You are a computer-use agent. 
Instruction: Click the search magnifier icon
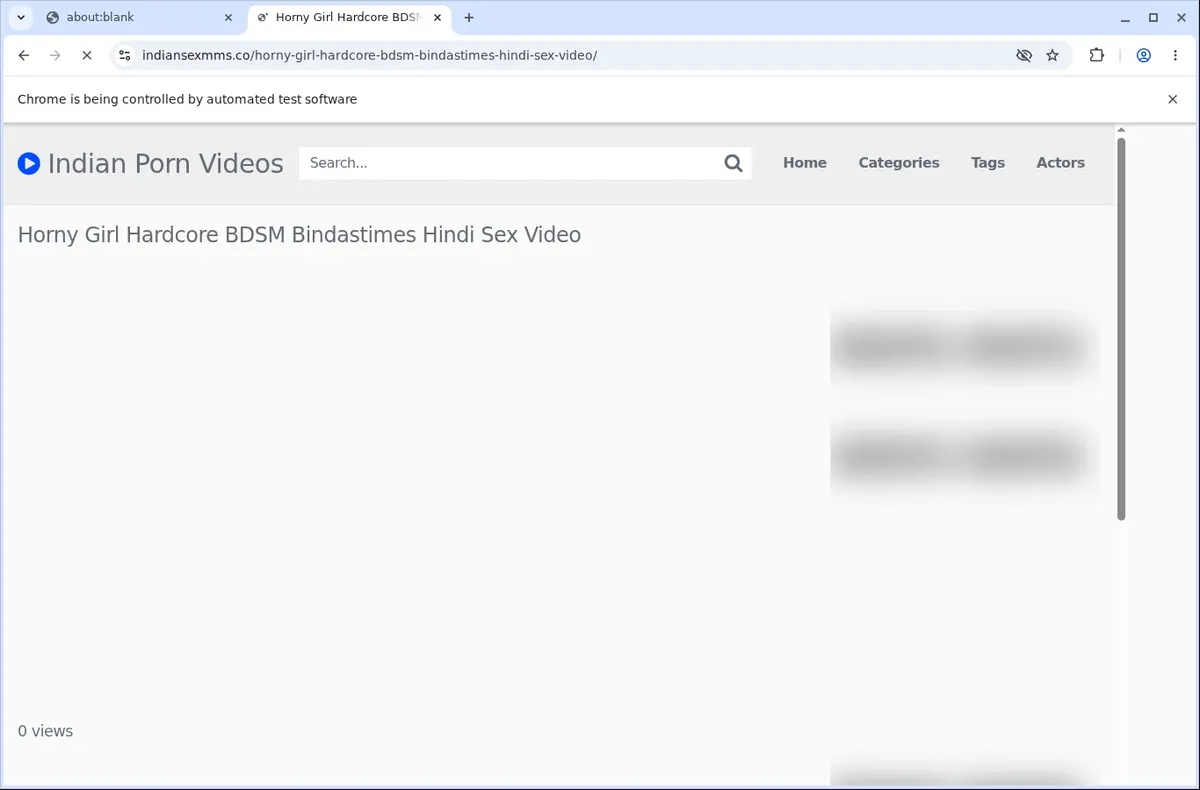click(733, 163)
